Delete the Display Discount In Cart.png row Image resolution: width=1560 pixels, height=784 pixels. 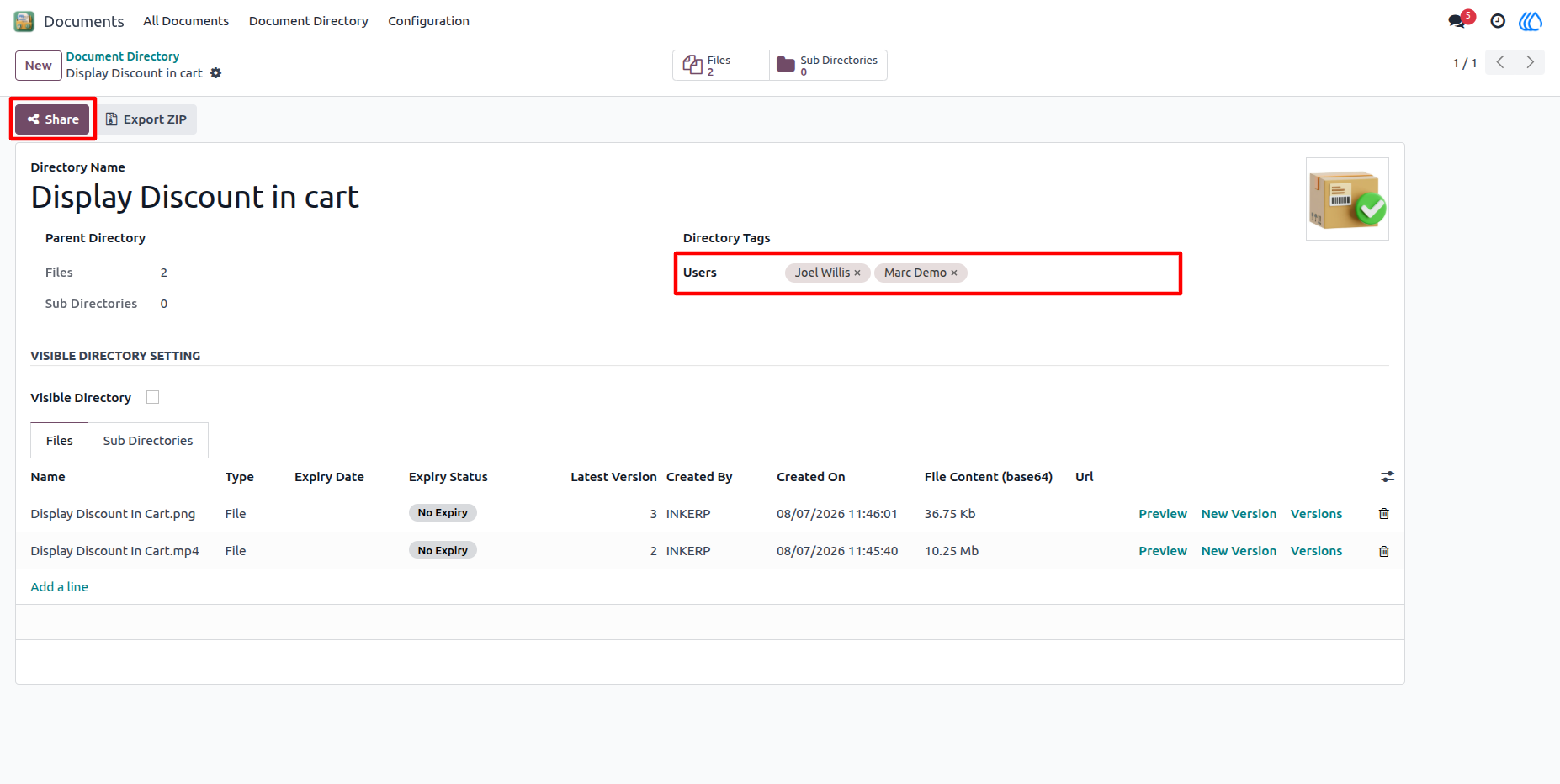click(x=1384, y=514)
